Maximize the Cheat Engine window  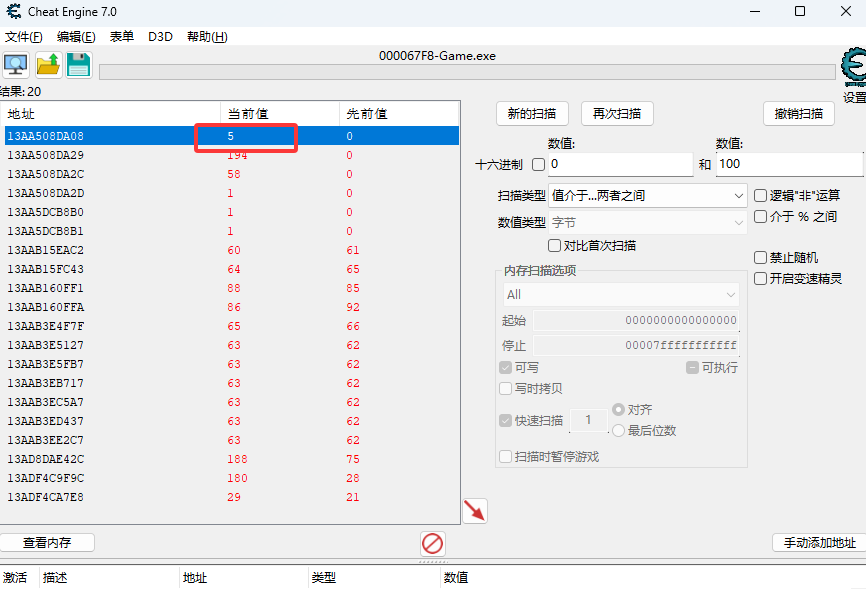tap(800, 12)
